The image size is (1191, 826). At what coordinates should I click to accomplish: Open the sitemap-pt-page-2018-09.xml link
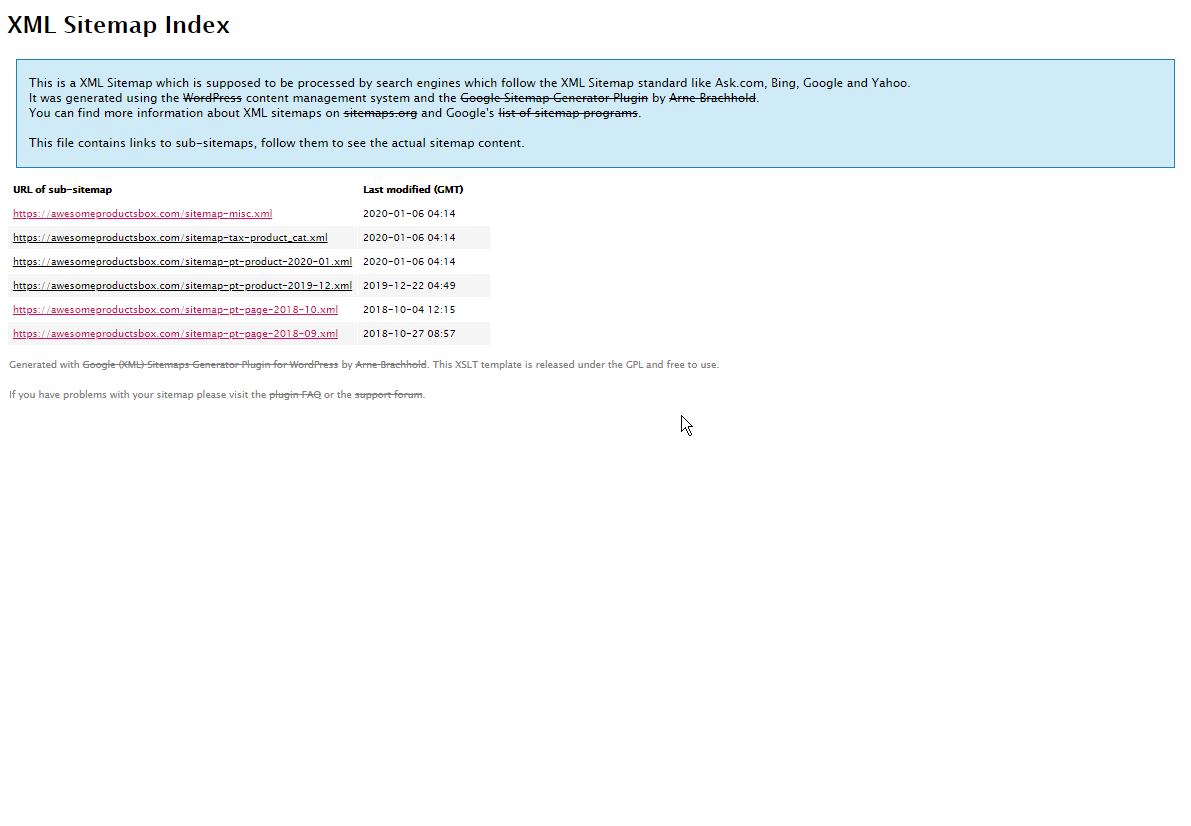click(175, 334)
